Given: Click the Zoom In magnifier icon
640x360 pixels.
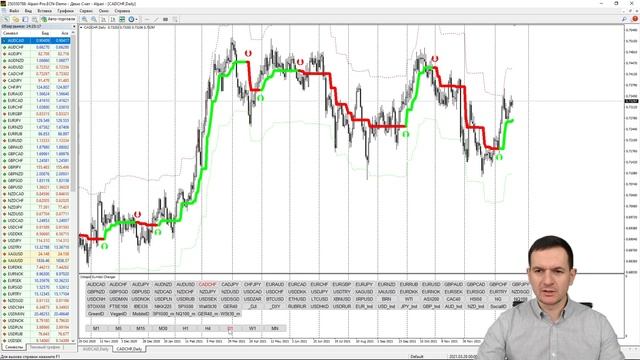Looking at the screenshot, I should point(84,19).
